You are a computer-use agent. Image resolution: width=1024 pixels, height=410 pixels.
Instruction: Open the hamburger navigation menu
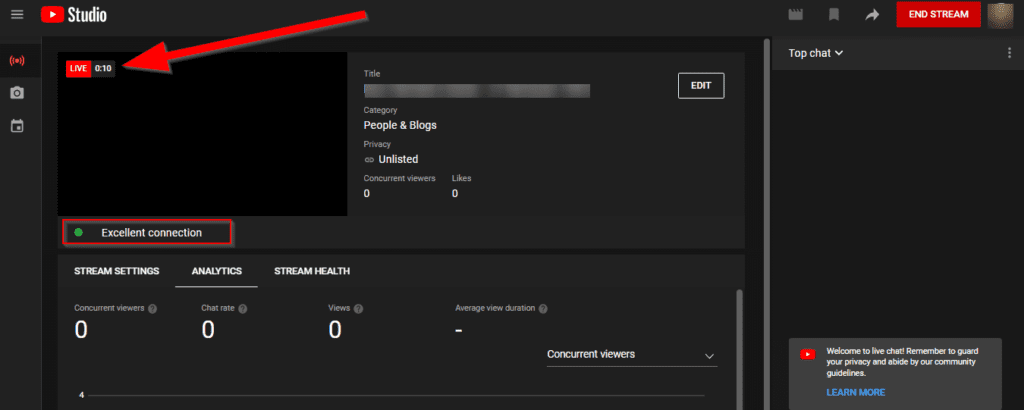18,14
